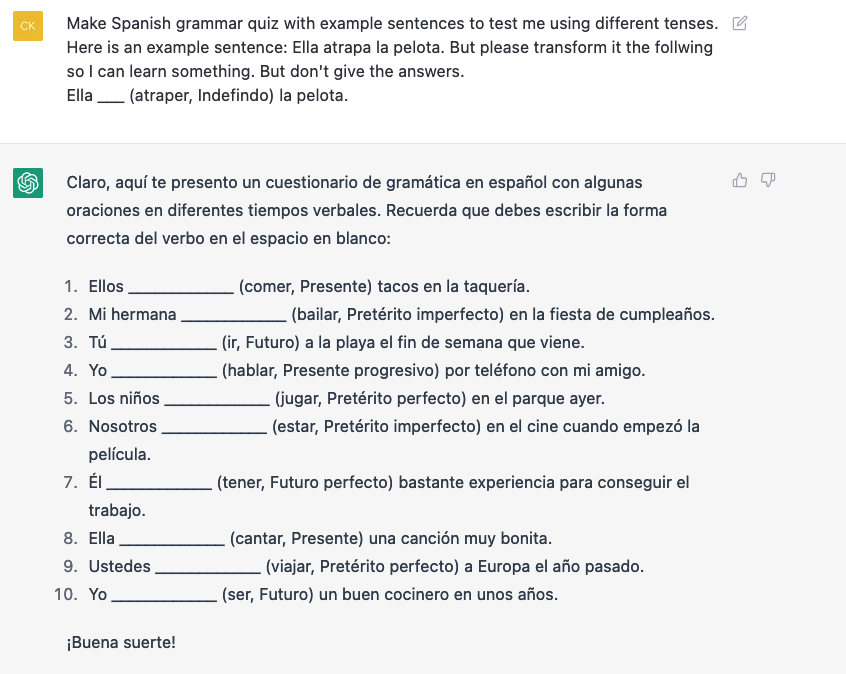Click the line 'Ella ___ (atraper, Indefindo) la pelota.'
The height and width of the screenshot is (674, 846).
pyautogui.click(x=207, y=96)
